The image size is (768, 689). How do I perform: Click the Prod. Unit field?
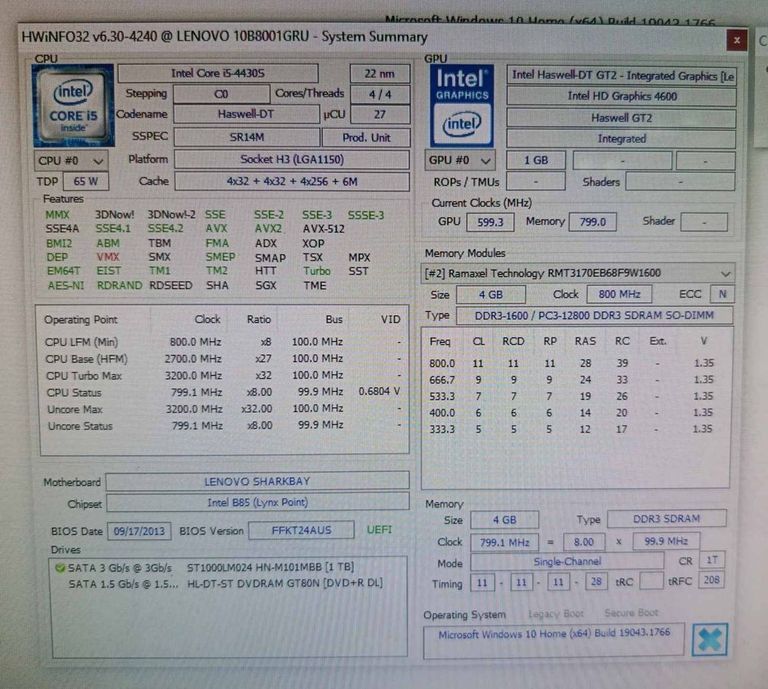(x=366, y=138)
